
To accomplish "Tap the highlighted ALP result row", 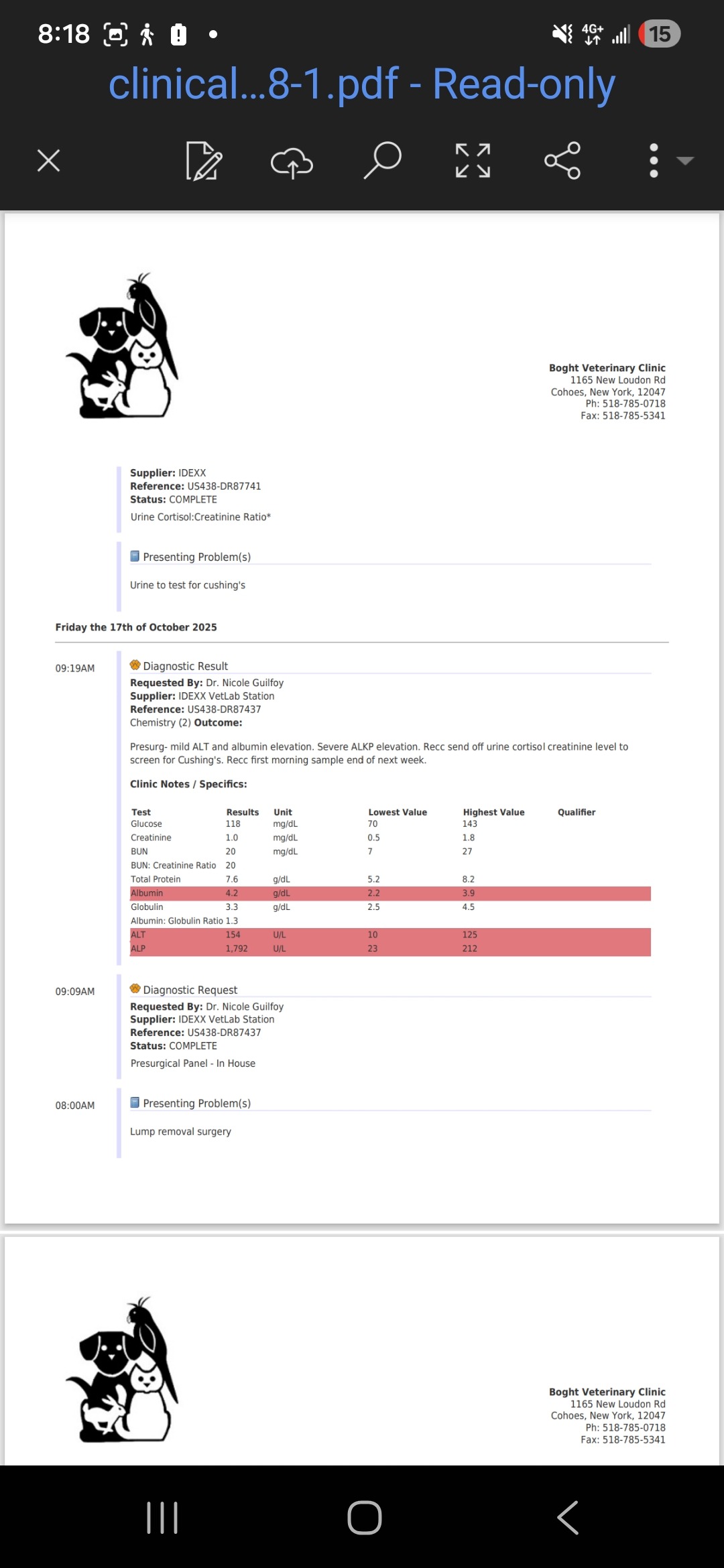I will click(390, 949).
